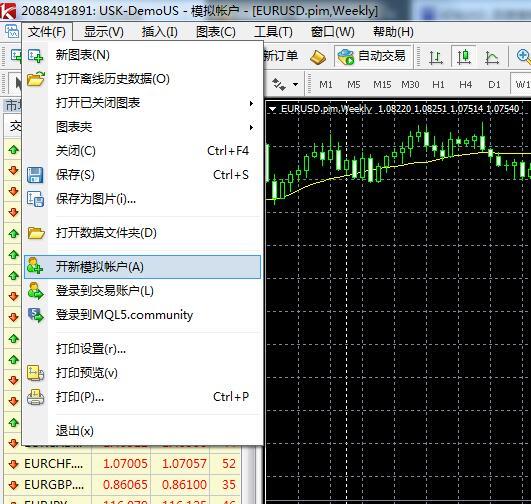The image size is (531, 504).
Task: Click the gold book icon in toolbar
Action: pyautogui.click(x=318, y=57)
